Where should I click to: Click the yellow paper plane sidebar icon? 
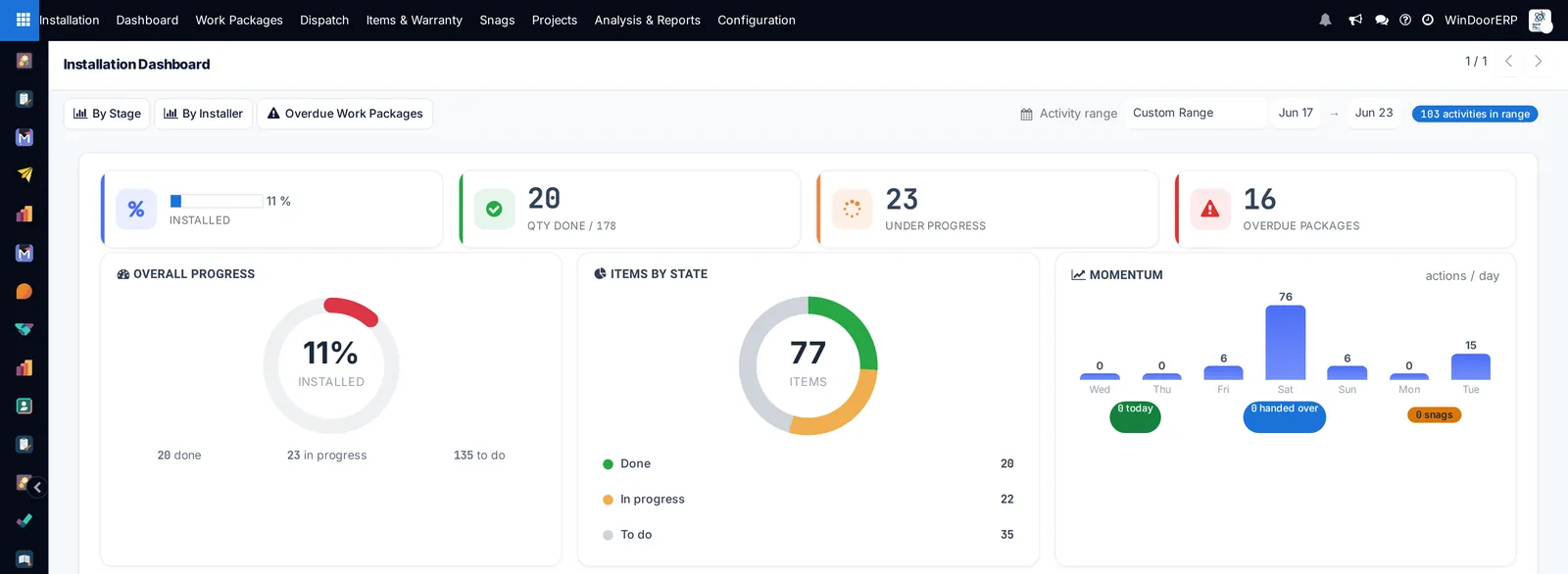coord(24,174)
